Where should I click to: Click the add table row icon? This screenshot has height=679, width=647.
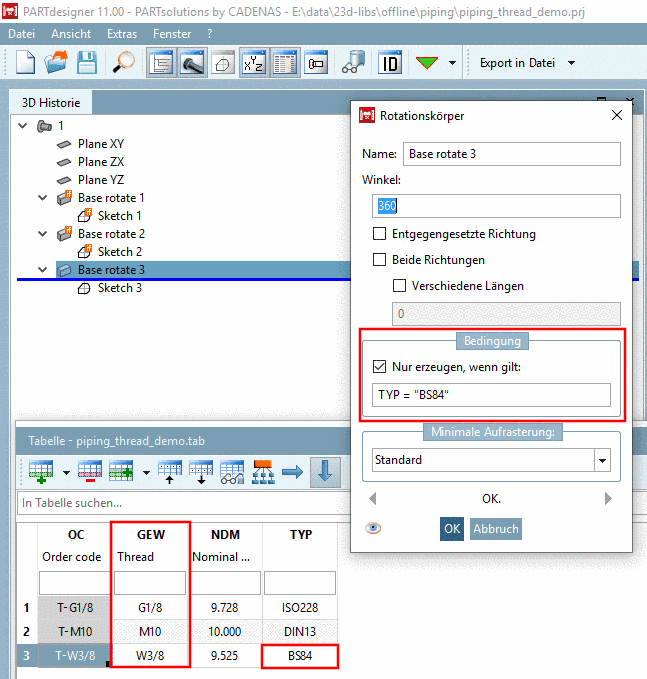41,472
